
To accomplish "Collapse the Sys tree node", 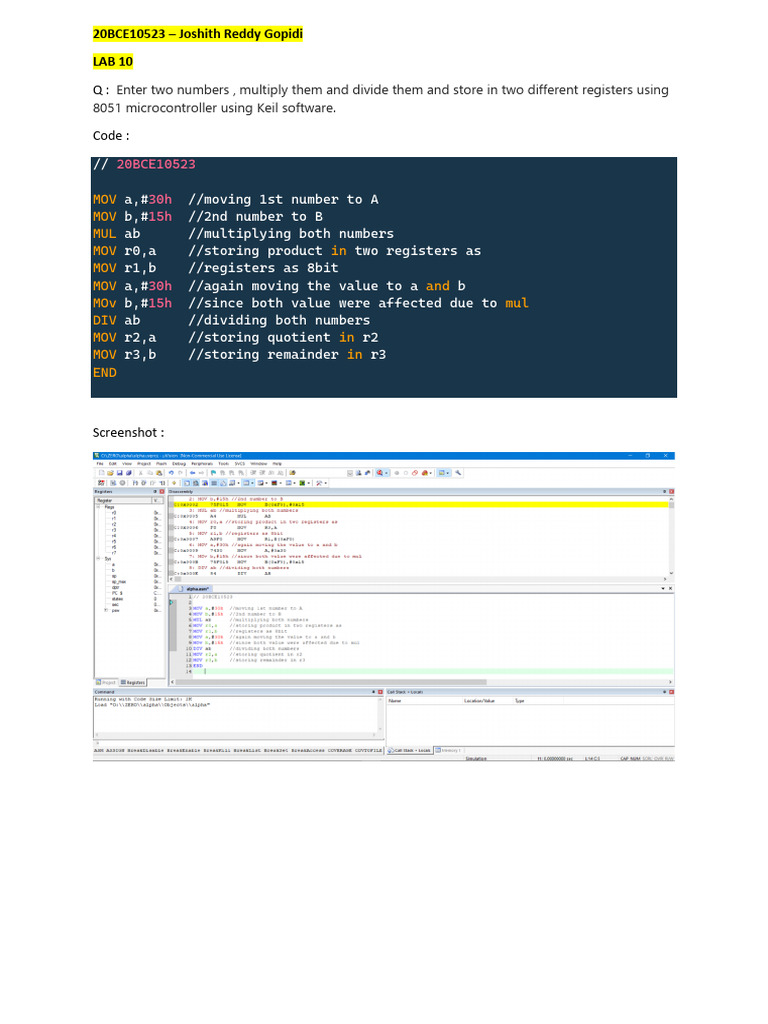I will pyautogui.click(x=98, y=559).
